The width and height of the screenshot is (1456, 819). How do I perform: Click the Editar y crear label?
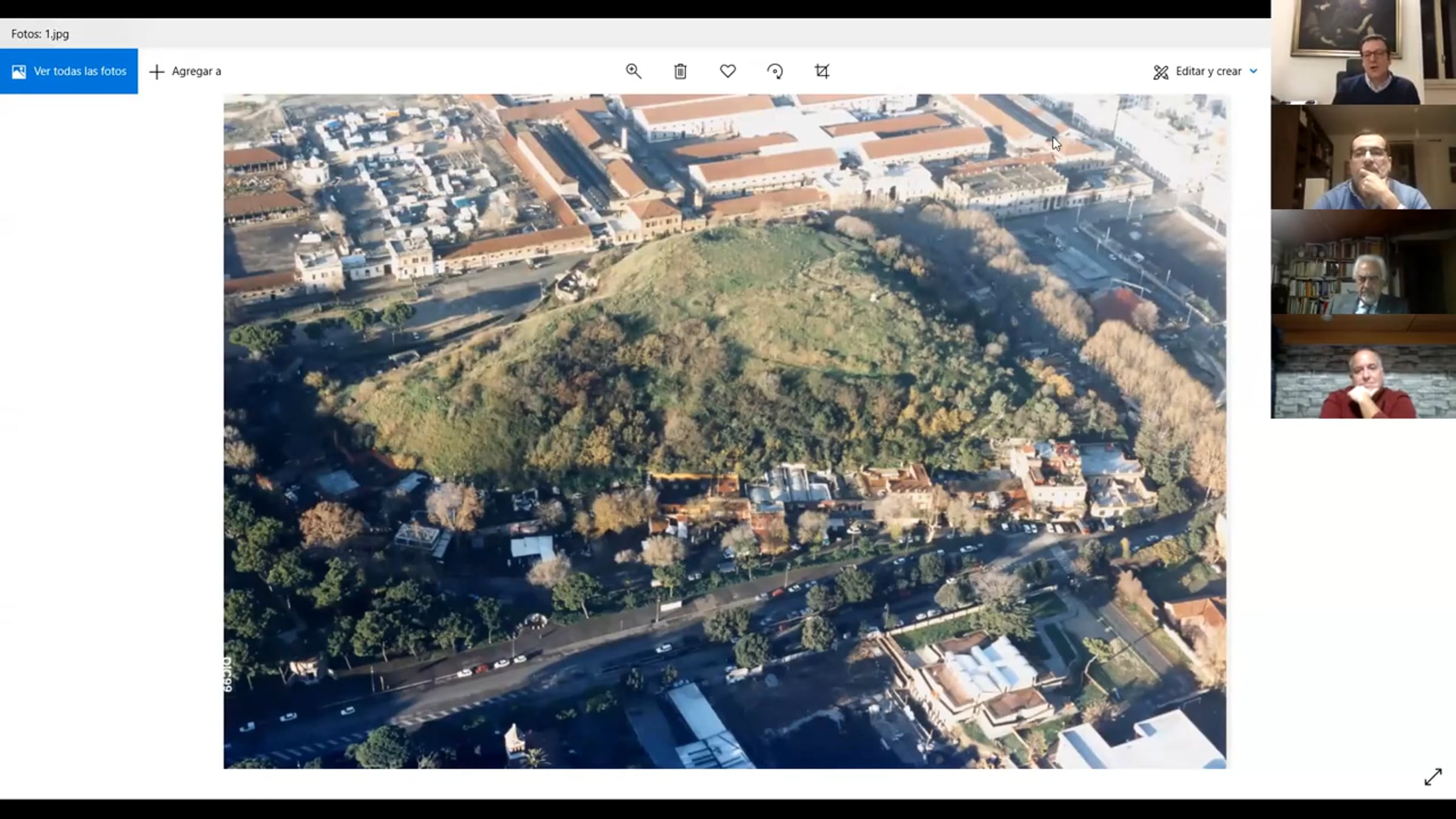[x=1208, y=72]
